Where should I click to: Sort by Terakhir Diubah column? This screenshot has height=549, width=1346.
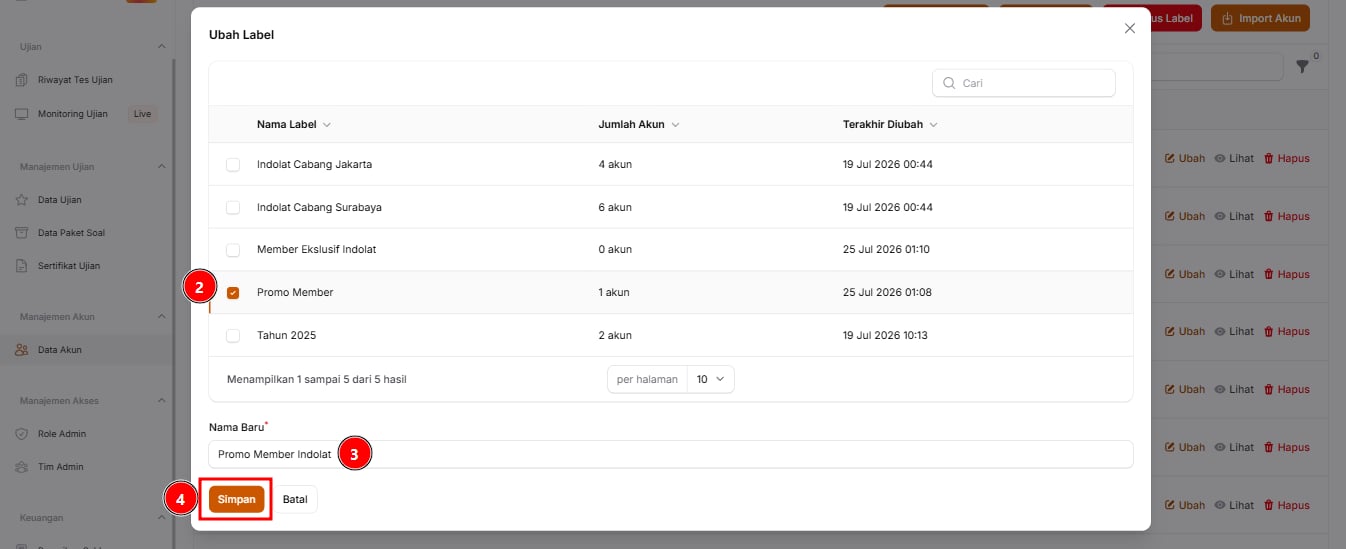(x=890, y=125)
